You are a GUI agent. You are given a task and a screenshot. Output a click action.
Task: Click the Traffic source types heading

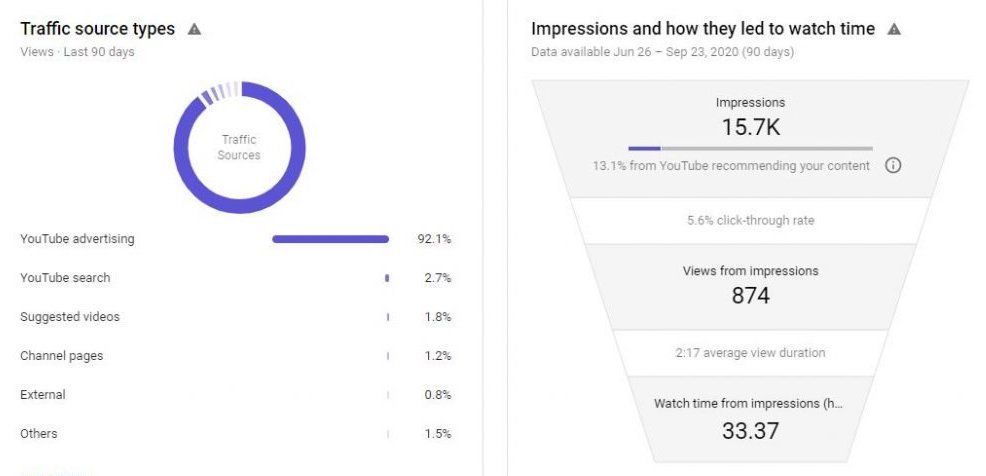(97, 29)
